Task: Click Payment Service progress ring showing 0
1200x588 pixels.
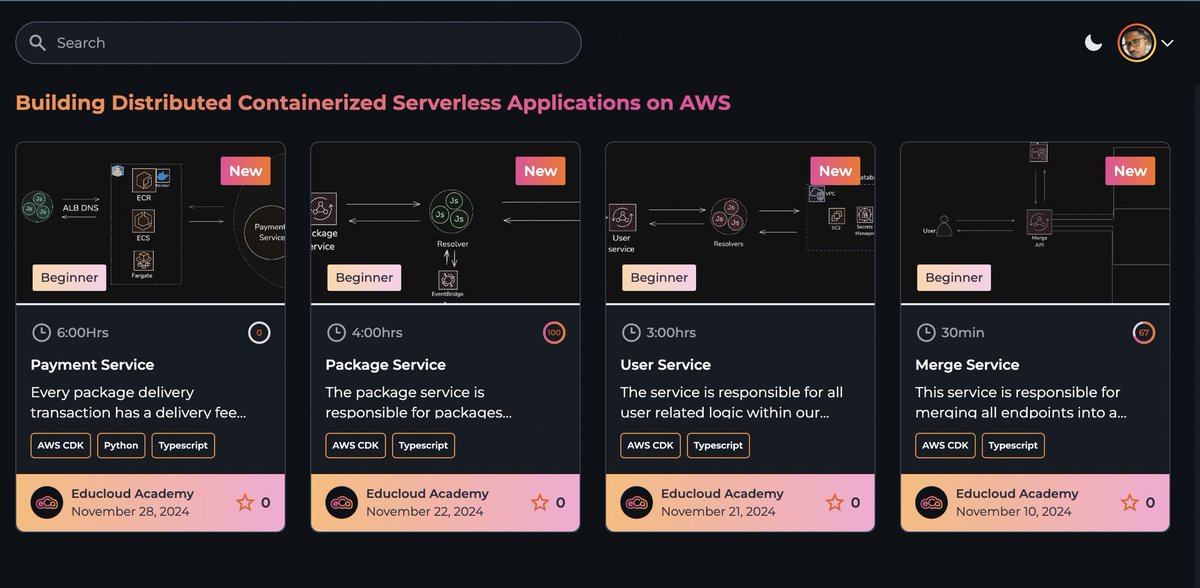Action: click(x=259, y=333)
